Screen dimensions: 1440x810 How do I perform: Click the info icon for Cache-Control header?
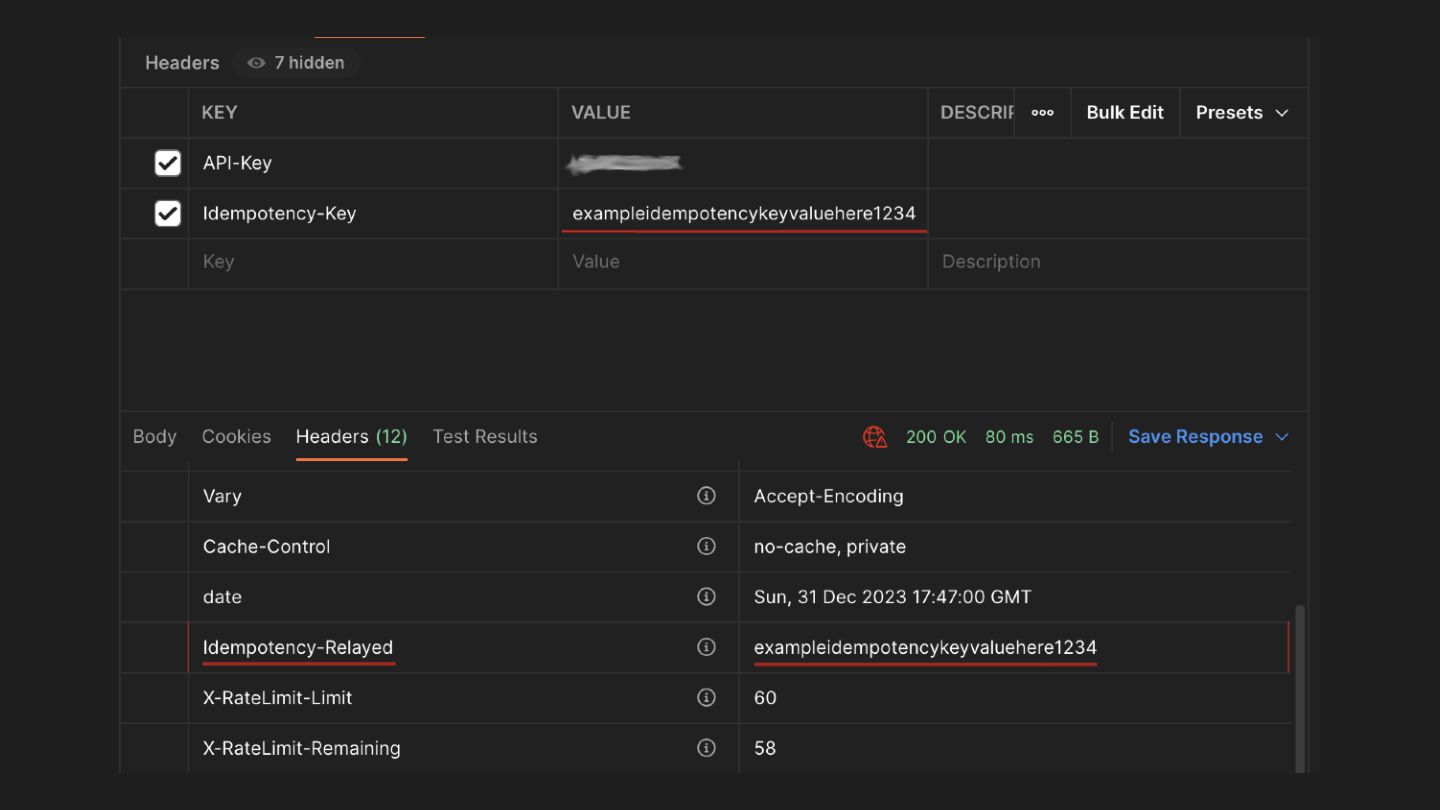706,546
